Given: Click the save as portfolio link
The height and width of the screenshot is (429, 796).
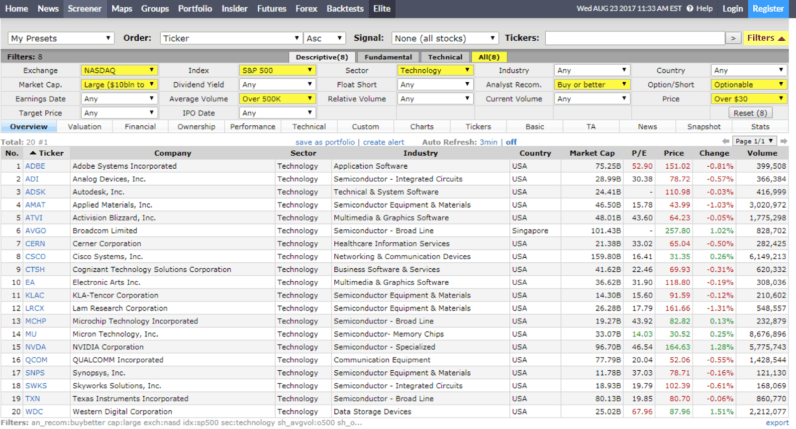Looking at the screenshot, I should pyautogui.click(x=325, y=142).
